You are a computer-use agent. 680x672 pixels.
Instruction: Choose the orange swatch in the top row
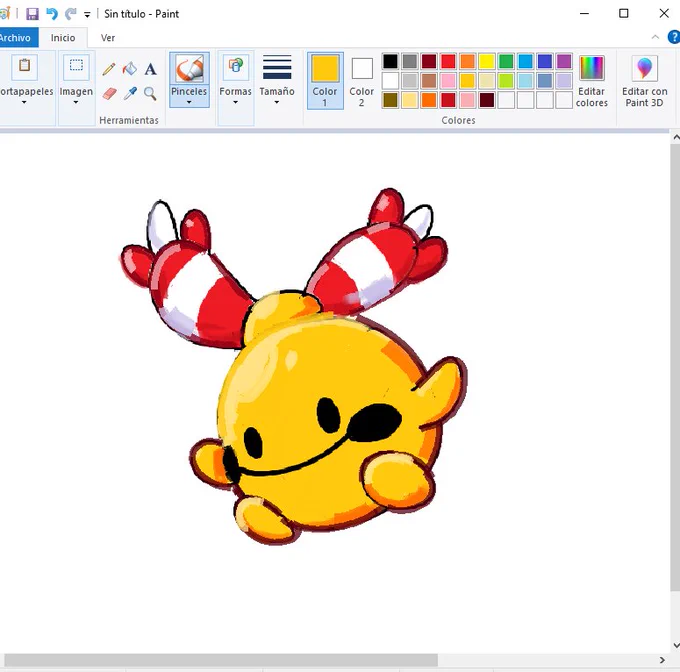coord(468,61)
